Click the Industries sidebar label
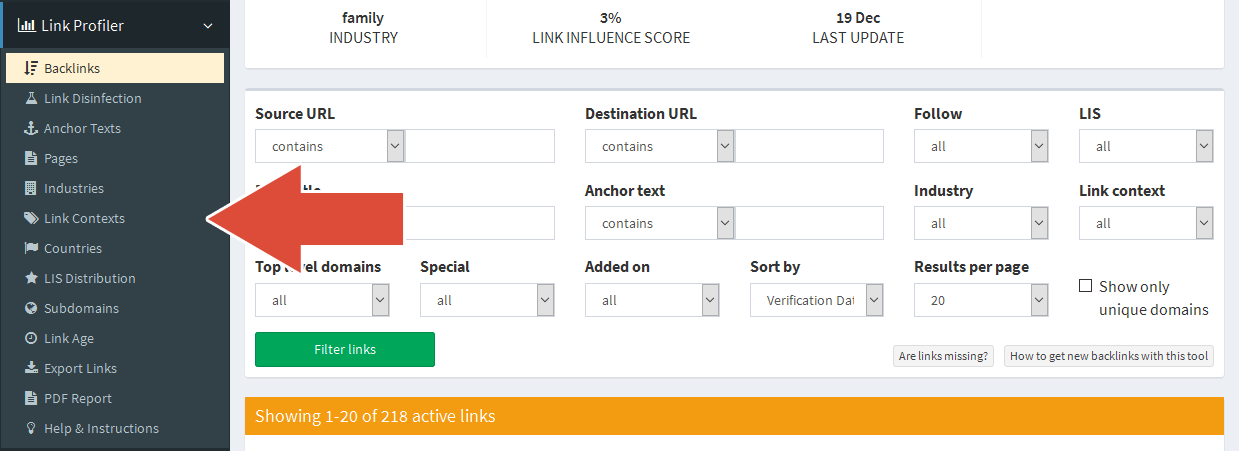The image size is (1239, 451). point(74,188)
